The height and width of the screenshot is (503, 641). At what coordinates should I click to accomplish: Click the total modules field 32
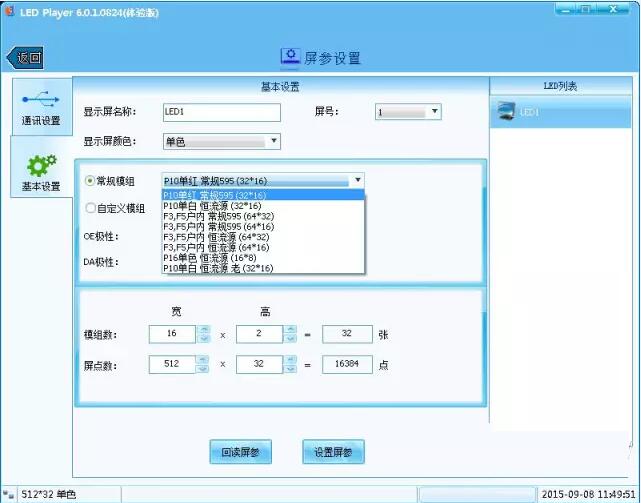coord(347,334)
